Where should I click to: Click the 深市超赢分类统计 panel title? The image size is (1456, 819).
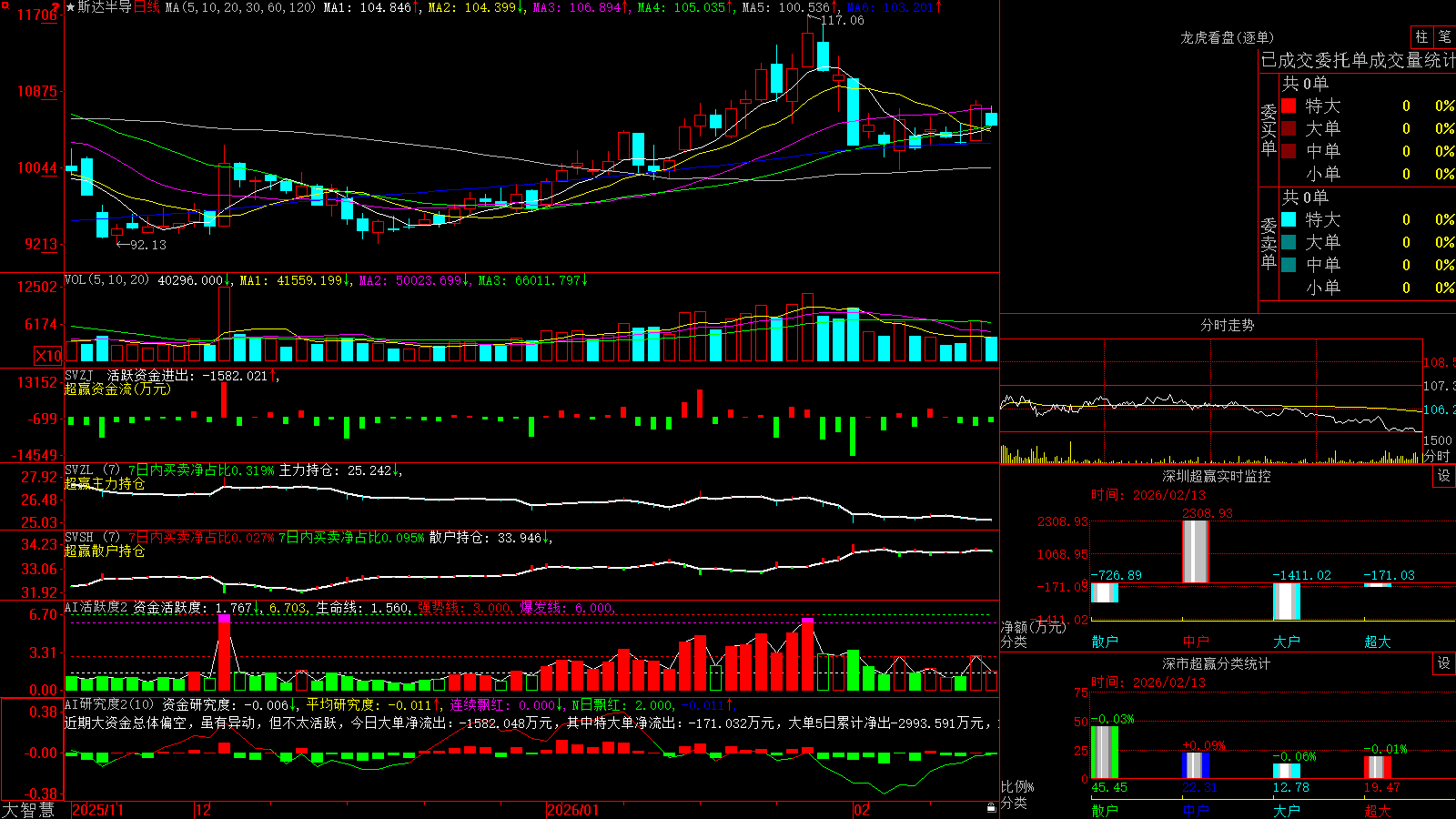pos(1217,663)
